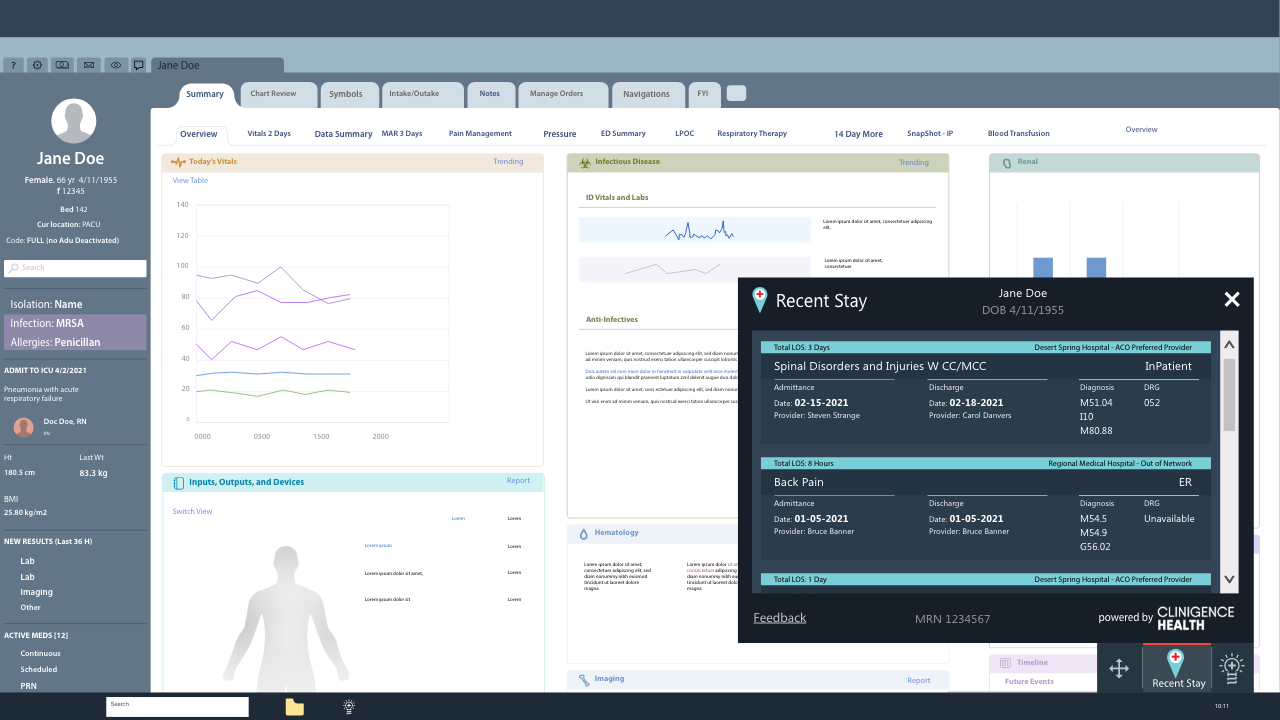Select SnapShot - IP sub-tab
The width and height of the screenshot is (1280, 720).
[x=930, y=133]
